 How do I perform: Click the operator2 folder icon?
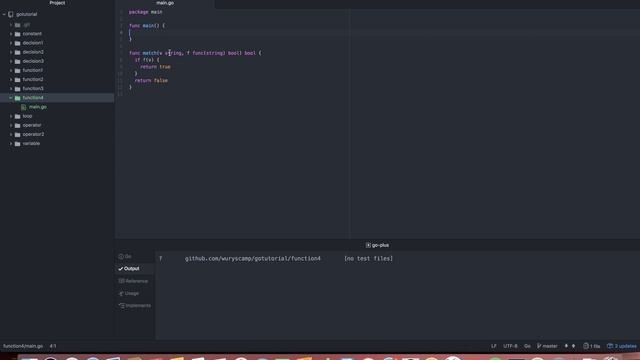tap(18, 134)
